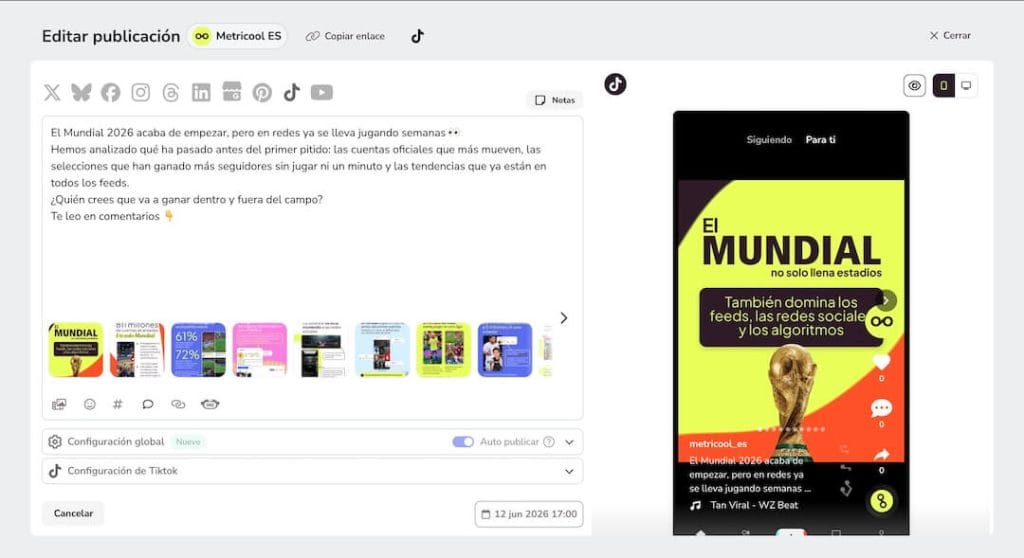Select the Threads network icon
Image resolution: width=1024 pixels, height=558 pixels.
(x=170, y=93)
